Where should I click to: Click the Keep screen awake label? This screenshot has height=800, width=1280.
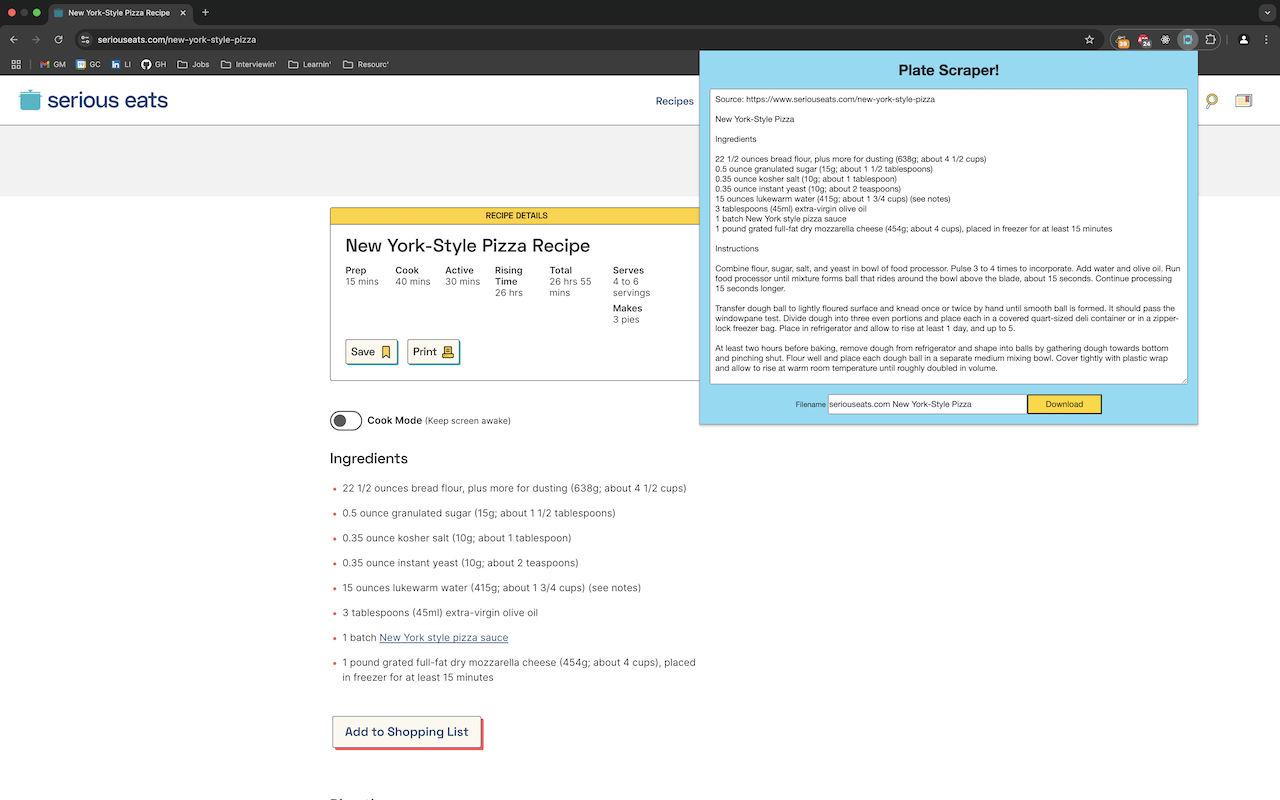[468, 421]
